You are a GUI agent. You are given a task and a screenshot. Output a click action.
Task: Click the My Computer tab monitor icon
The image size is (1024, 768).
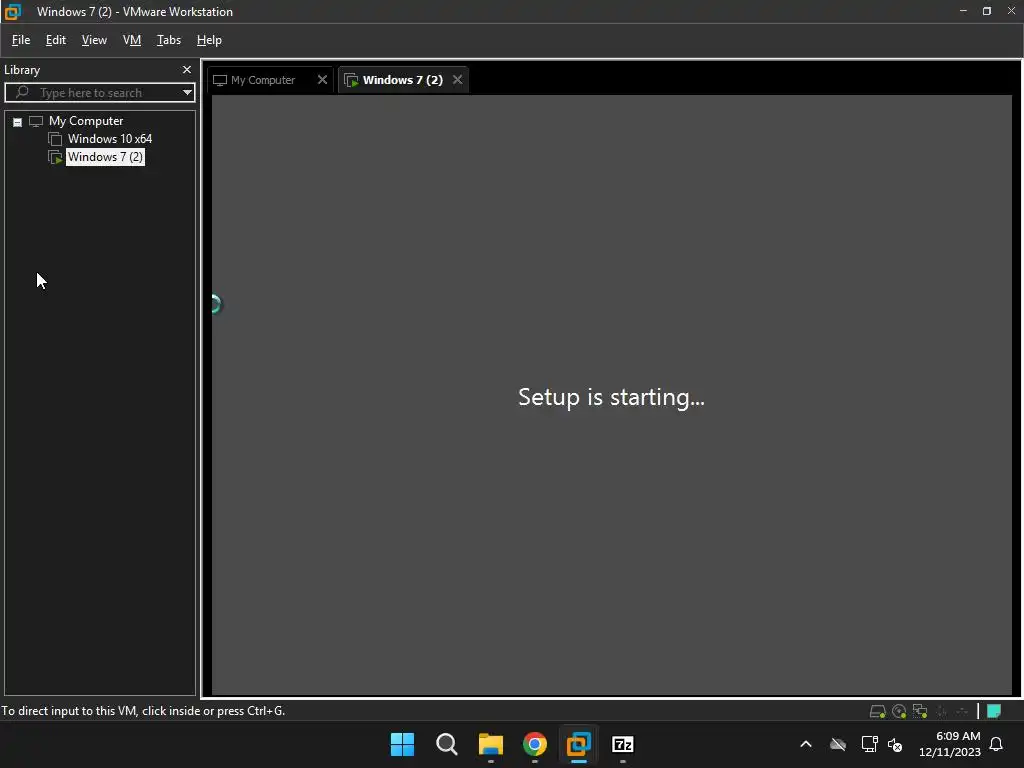(x=220, y=80)
